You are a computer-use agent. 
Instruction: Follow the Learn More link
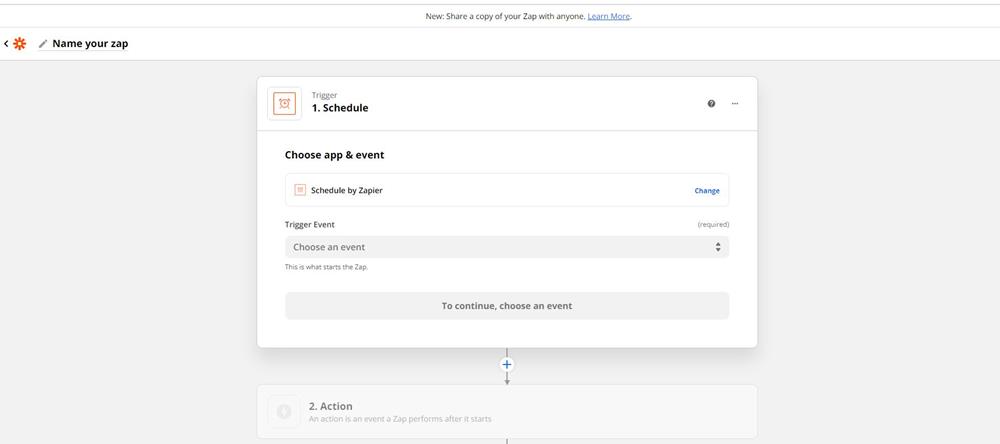[x=608, y=17]
